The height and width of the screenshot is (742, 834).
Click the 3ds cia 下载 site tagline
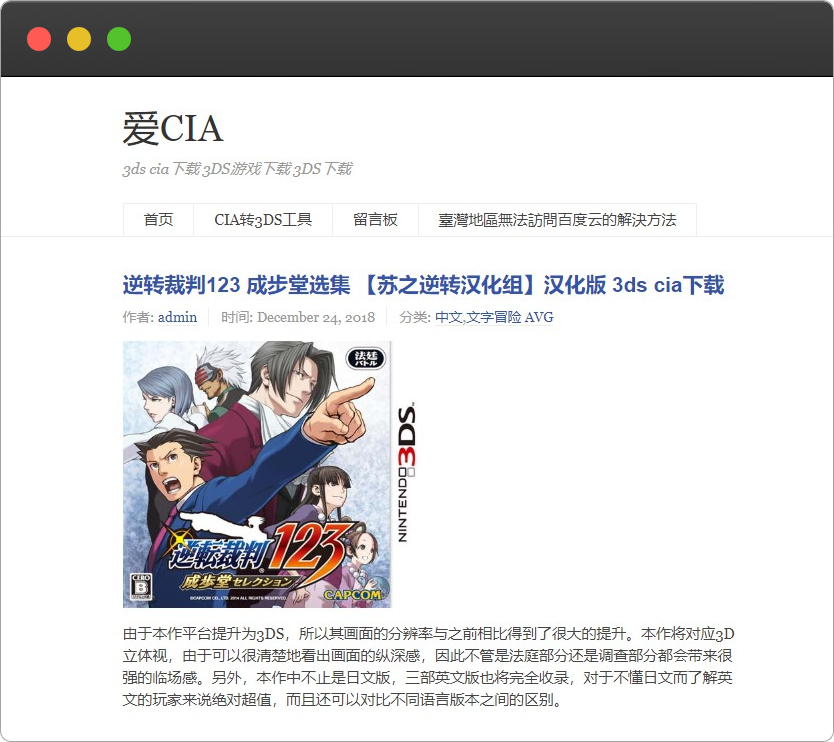click(237, 169)
